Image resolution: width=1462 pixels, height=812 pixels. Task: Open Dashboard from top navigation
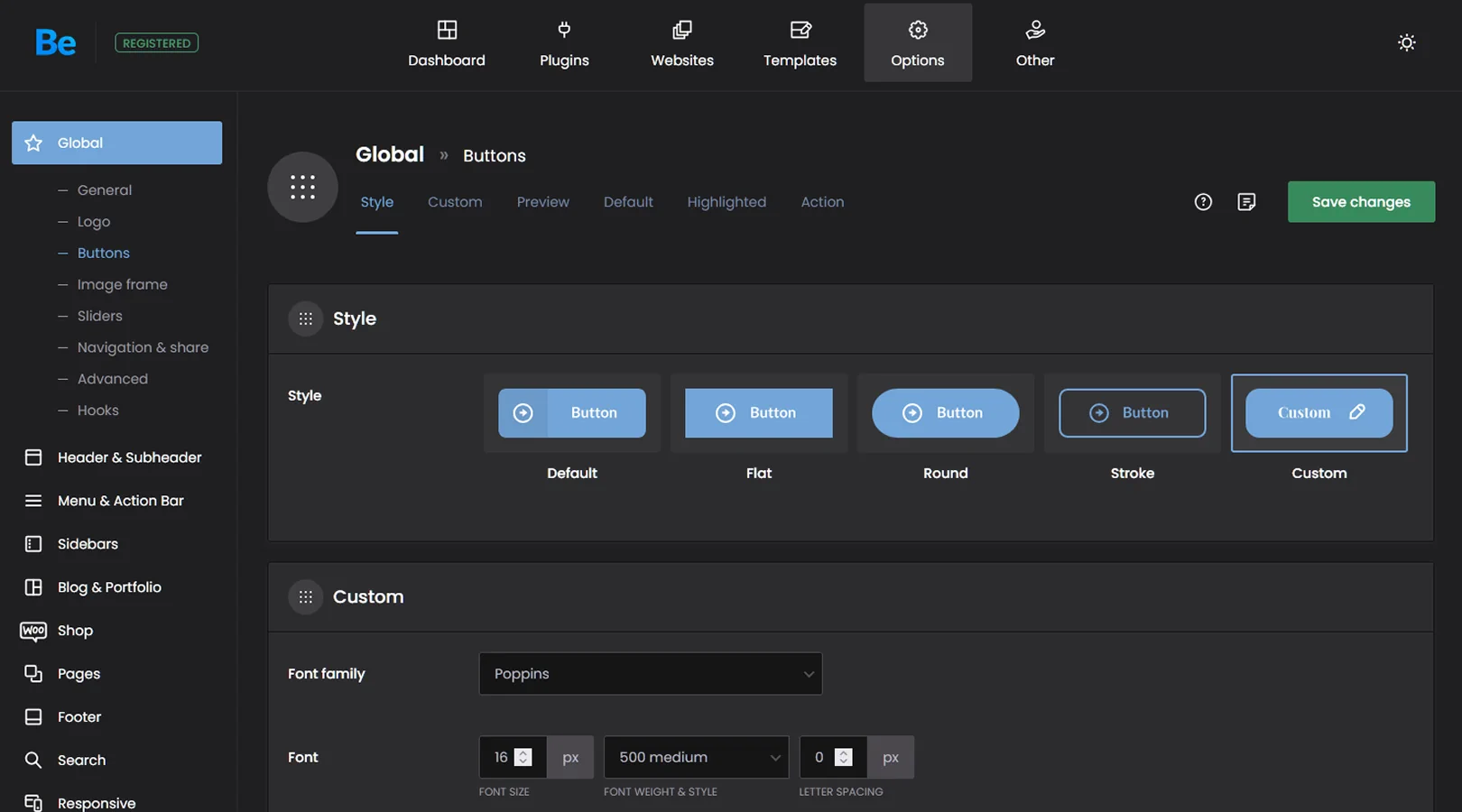point(446,43)
